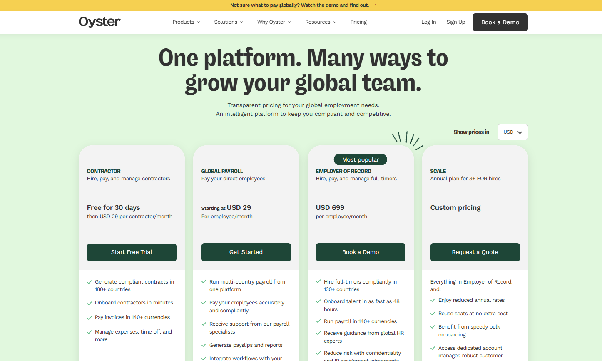Click the EMPLOYER OF RECORD plan title
Viewport: 602px width, 361px height.
tap(343, 171)
